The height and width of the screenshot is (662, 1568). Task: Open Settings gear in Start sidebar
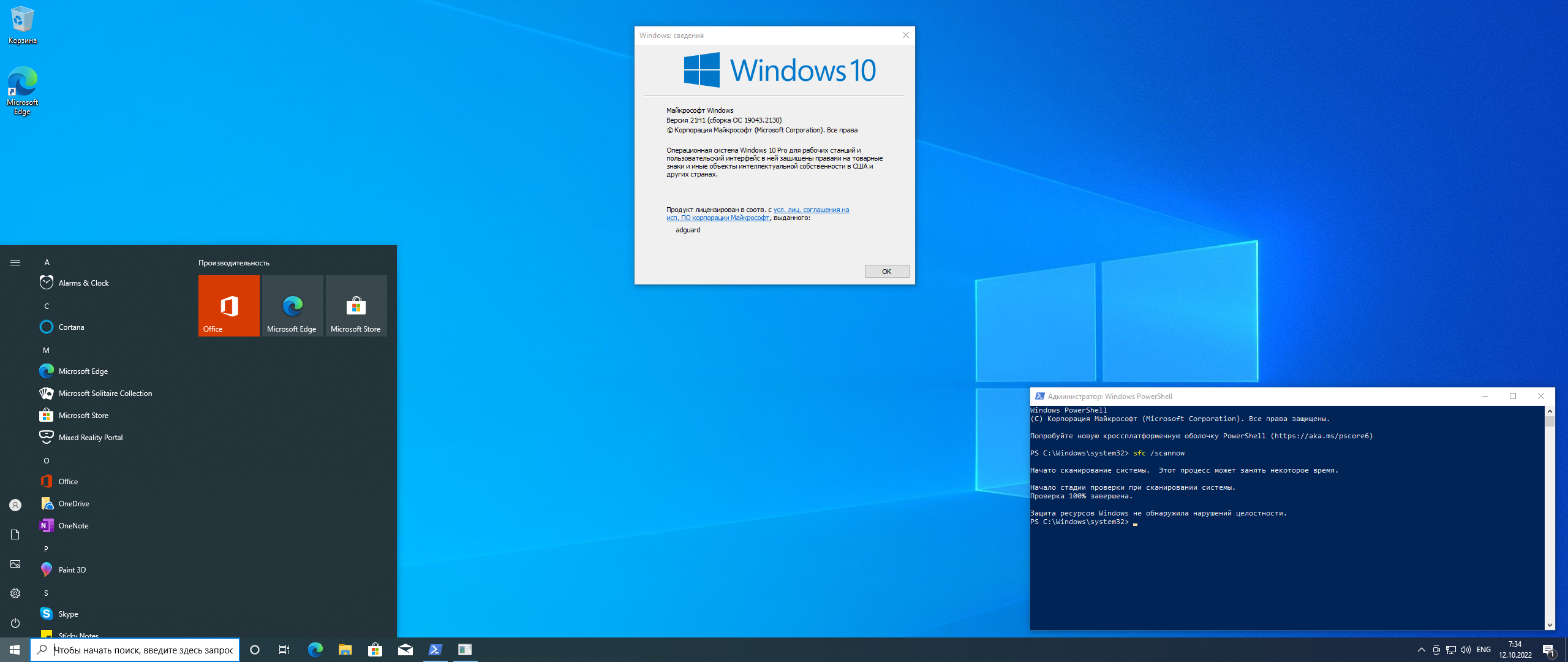pyautogui.click(x=15, y=593)
